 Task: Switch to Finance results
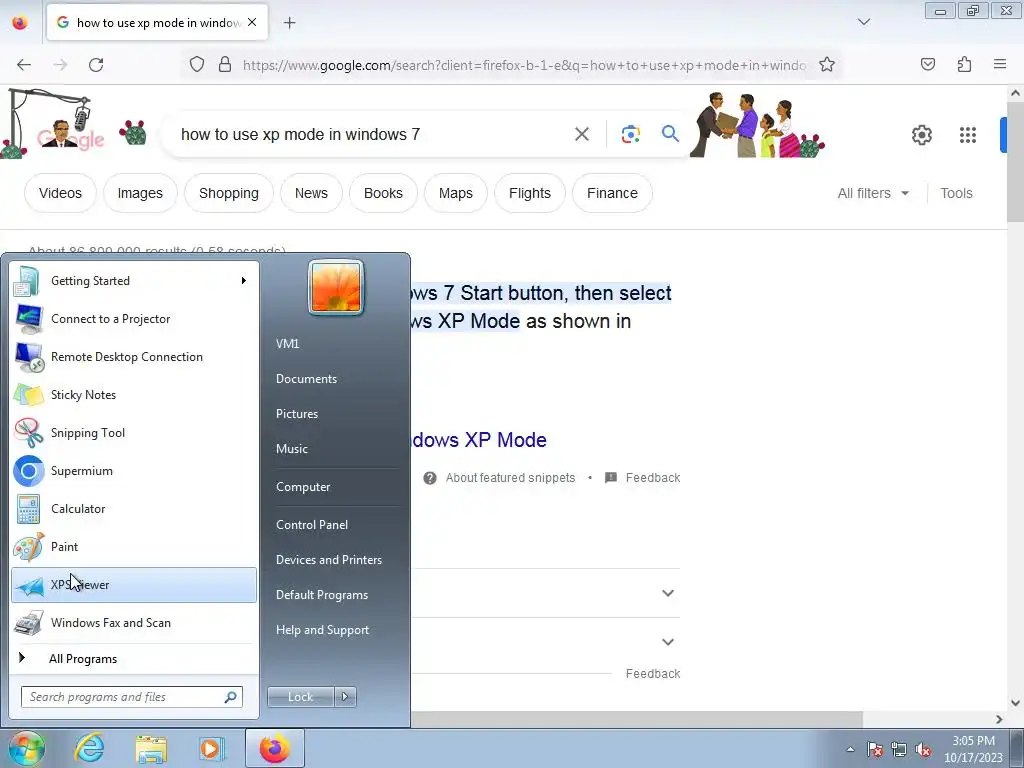612,193
